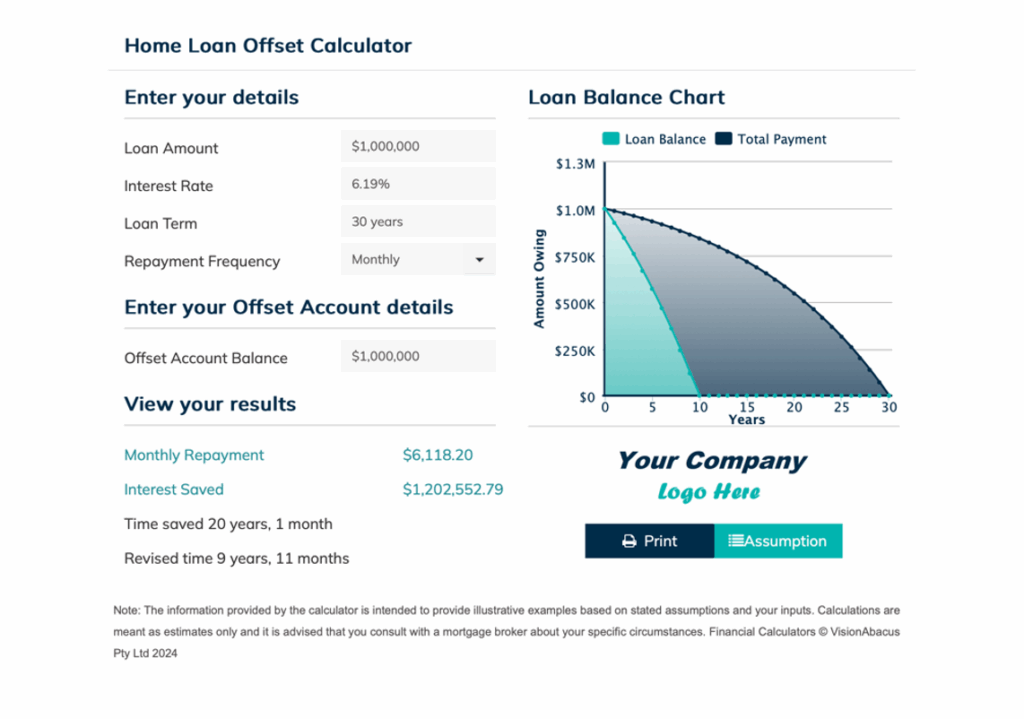1024x719 pixels.
Task: Click the list icon beside Assumption
Action: [736, 541]
